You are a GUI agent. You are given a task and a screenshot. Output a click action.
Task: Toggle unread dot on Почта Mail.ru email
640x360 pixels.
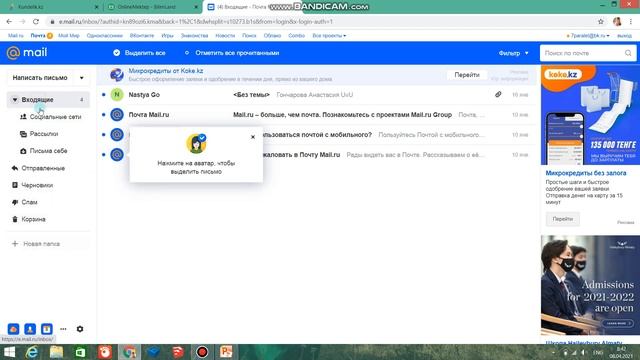tap(104, 115)
